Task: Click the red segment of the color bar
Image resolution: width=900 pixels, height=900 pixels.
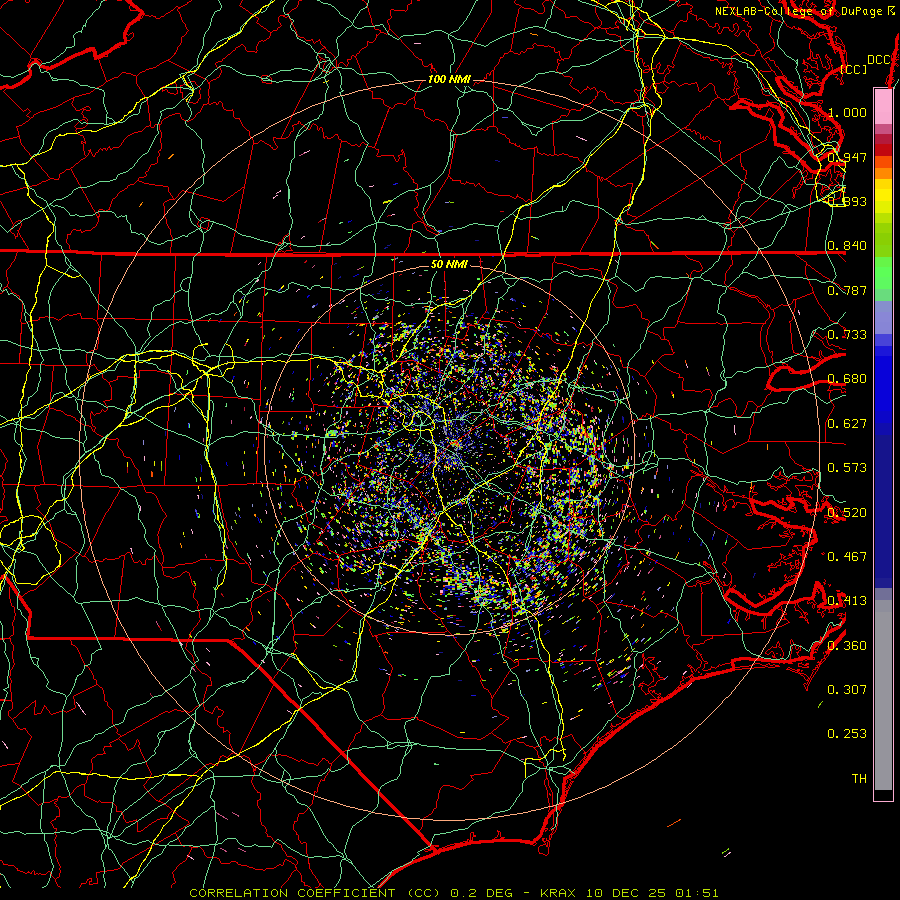Action: tap(883, 150)
